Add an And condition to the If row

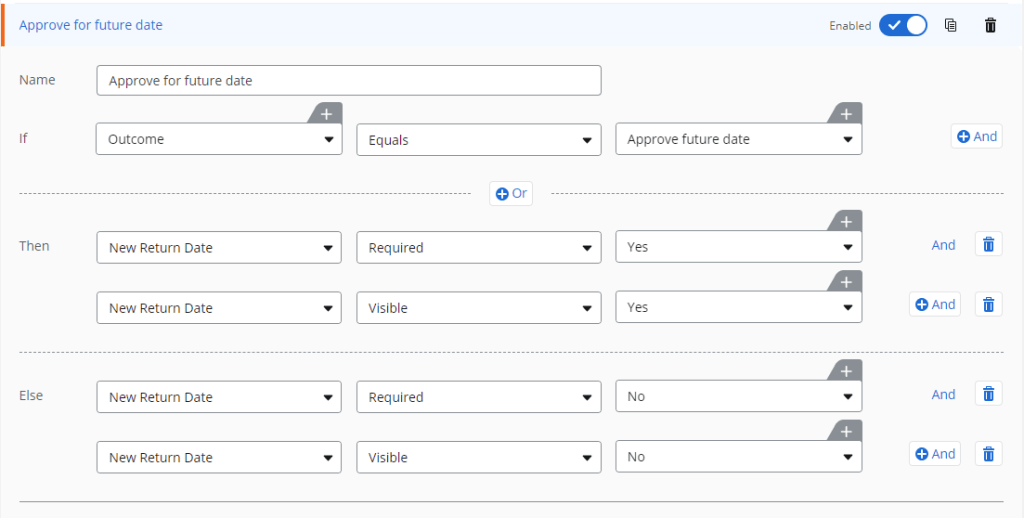pos(976,137)
